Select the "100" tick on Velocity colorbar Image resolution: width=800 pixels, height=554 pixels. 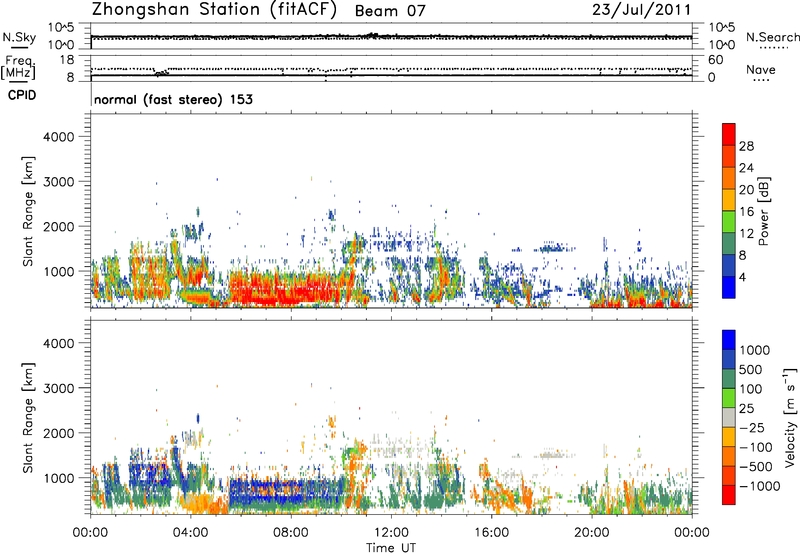(x=750, y=389)
